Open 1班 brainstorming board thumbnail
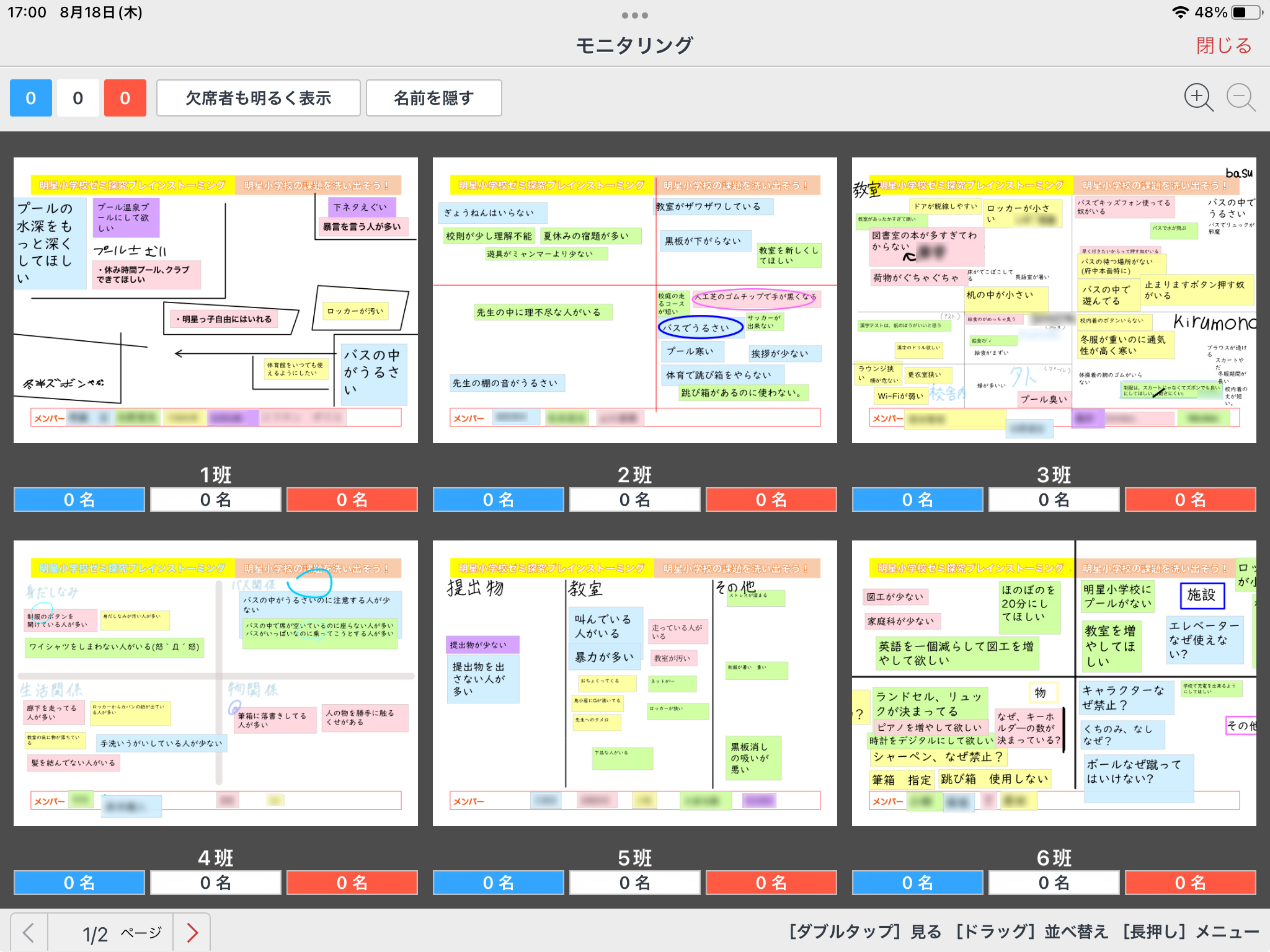This screenshot has width=1270, height=952. pyautogui.click(x=216, y=300)
